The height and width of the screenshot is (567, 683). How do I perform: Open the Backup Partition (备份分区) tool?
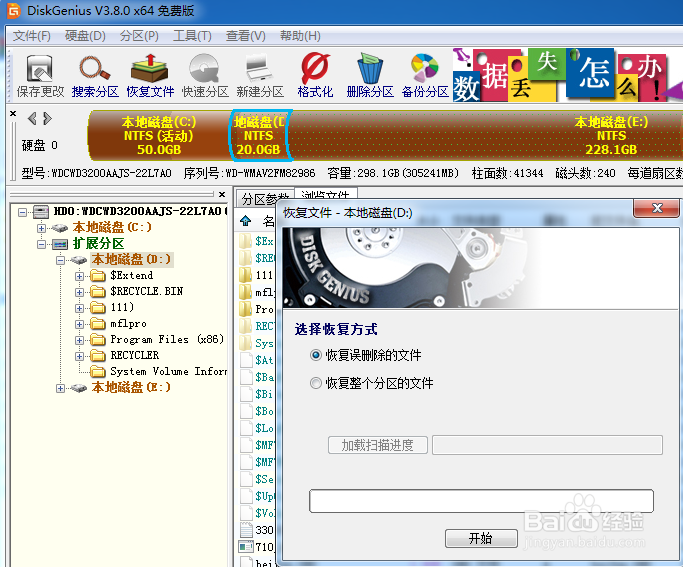(x=425, y=76)
